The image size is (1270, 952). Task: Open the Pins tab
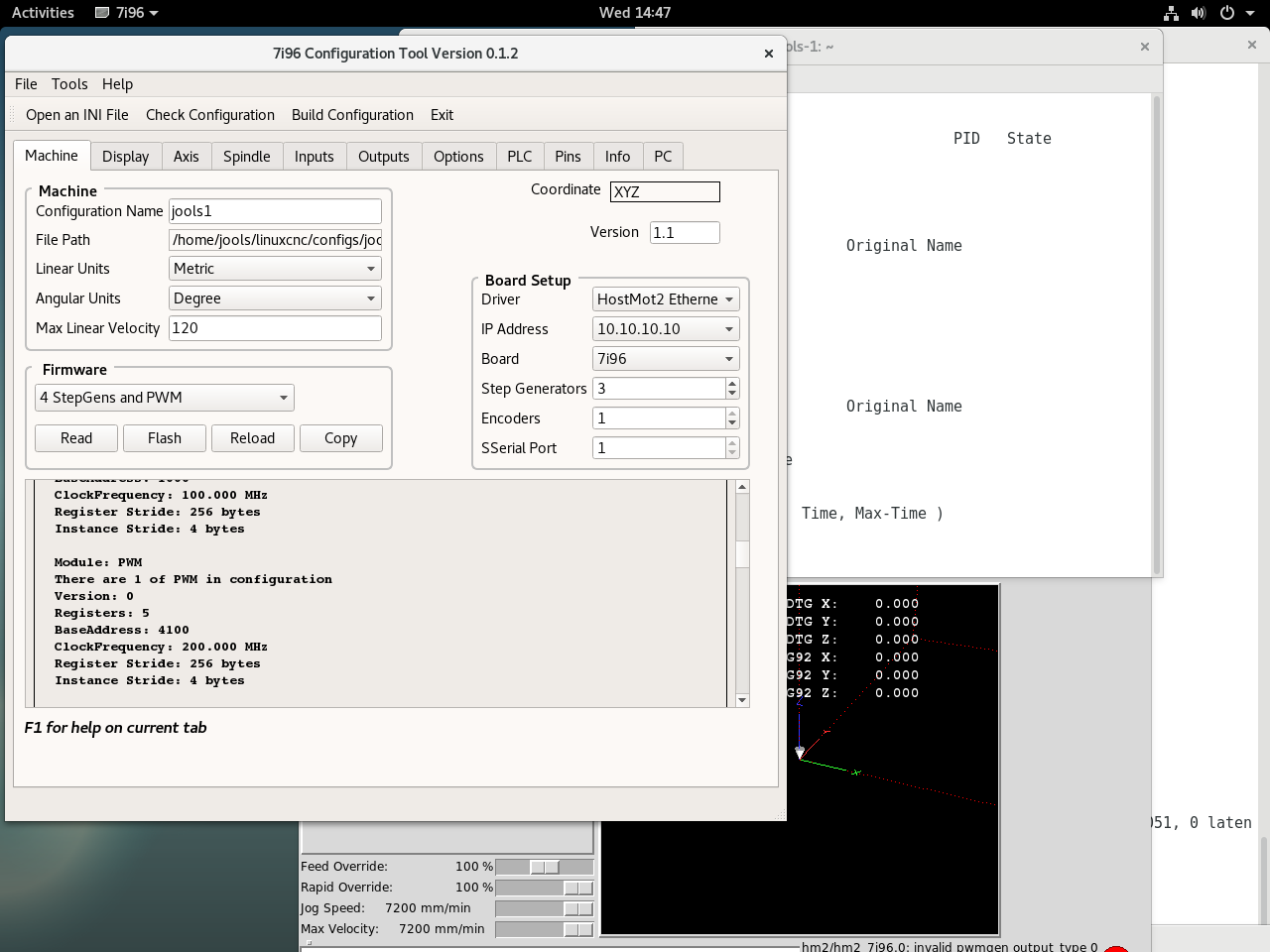click(568, 157)
